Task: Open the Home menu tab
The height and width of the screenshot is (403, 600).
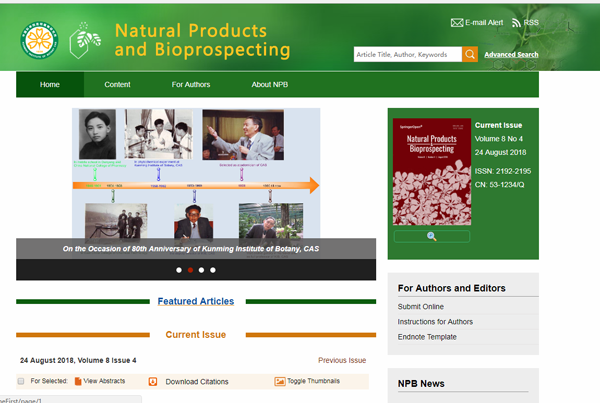Action: [x=50, y=85]
